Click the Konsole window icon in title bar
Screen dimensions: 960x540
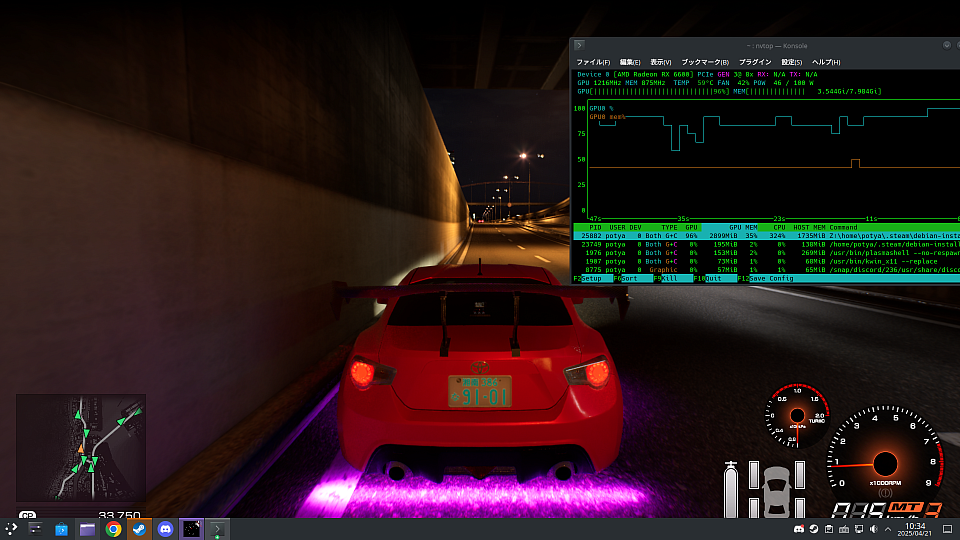579,45
